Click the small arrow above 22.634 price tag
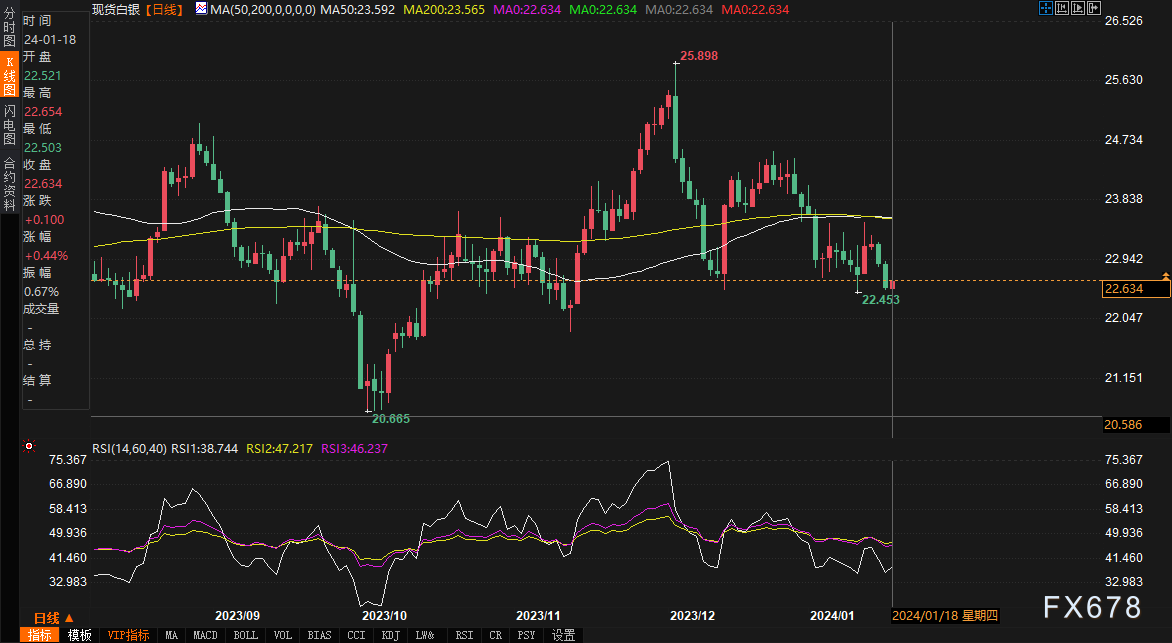 coord(1164,275)
